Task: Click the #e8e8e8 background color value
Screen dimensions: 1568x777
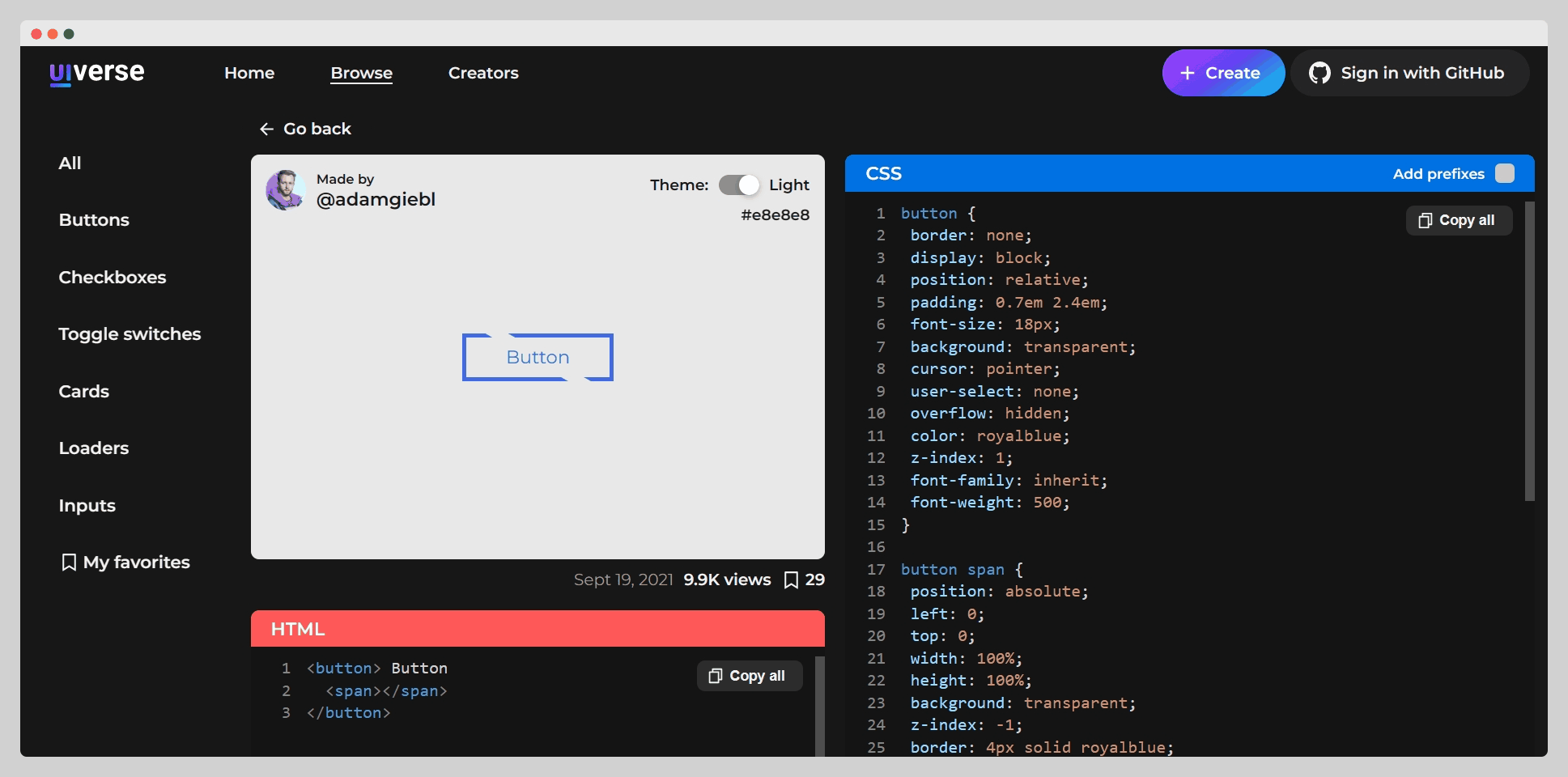Action: point(775,215)
